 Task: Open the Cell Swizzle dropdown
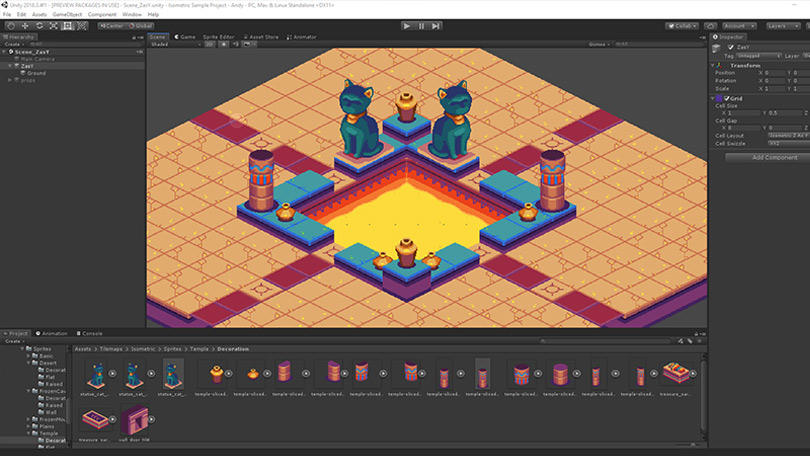point(789,144)
